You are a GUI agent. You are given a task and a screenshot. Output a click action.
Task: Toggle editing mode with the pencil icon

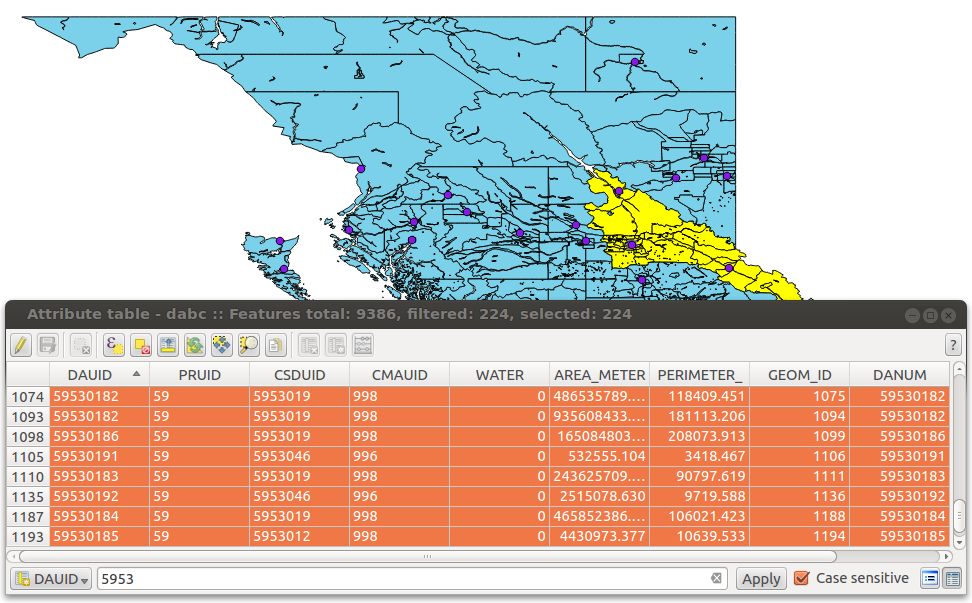point(21,345)
